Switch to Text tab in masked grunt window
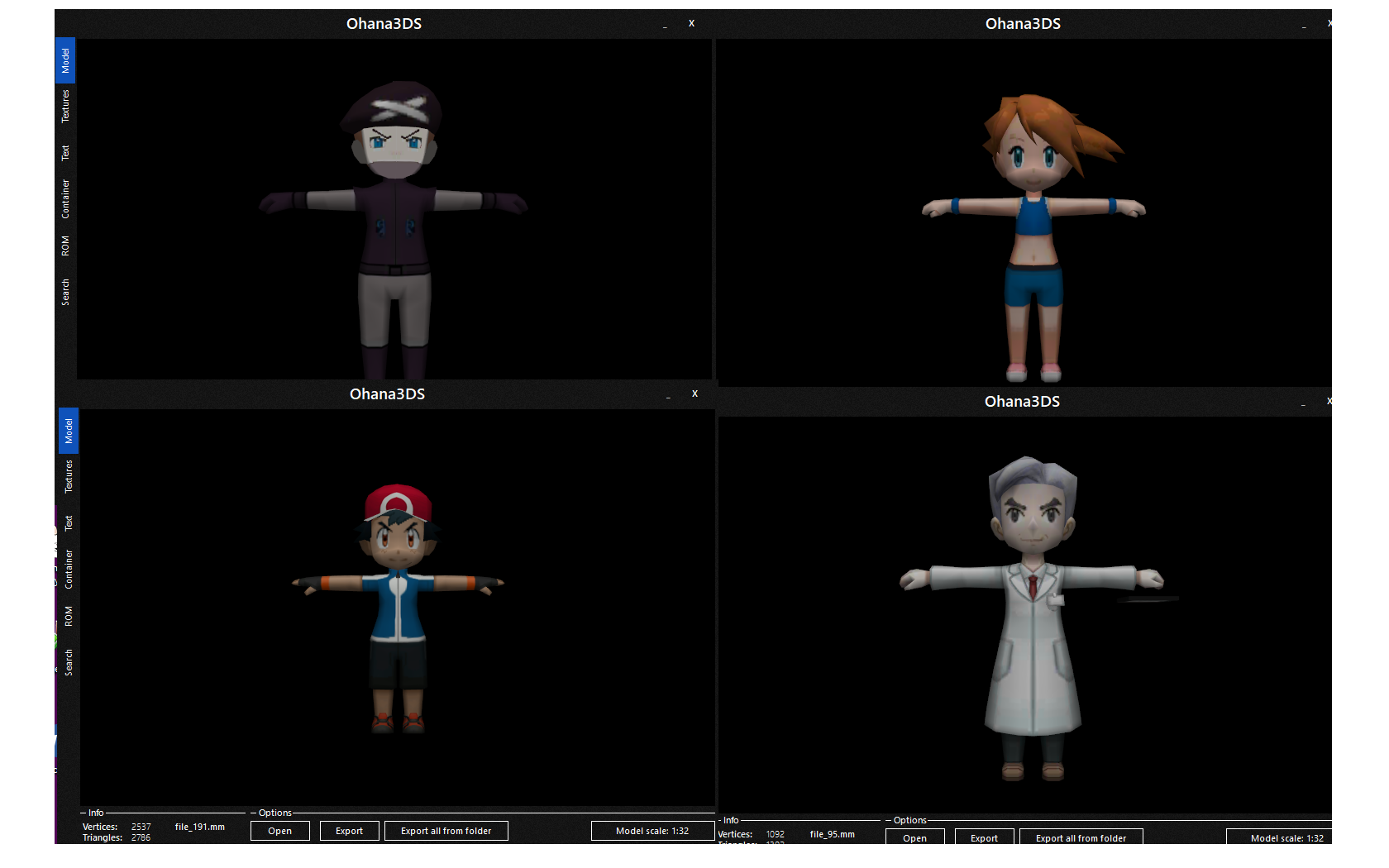The width and height of the screenshot is (1389, 868). [x=65, y=153]
